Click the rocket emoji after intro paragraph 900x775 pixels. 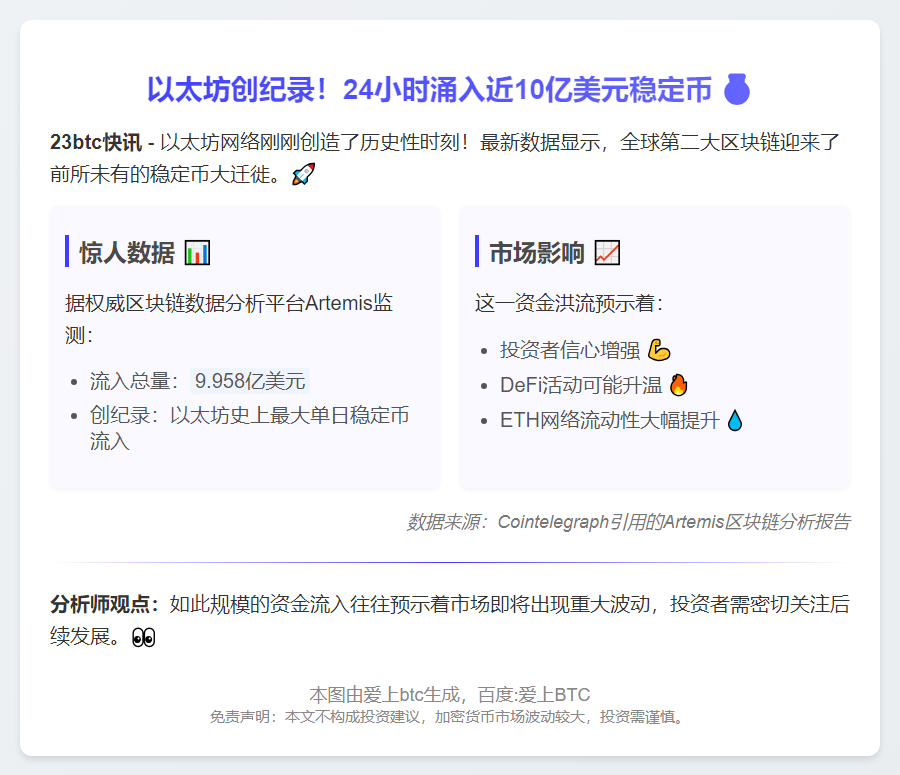pyautogui.click(x=303, y=175)
